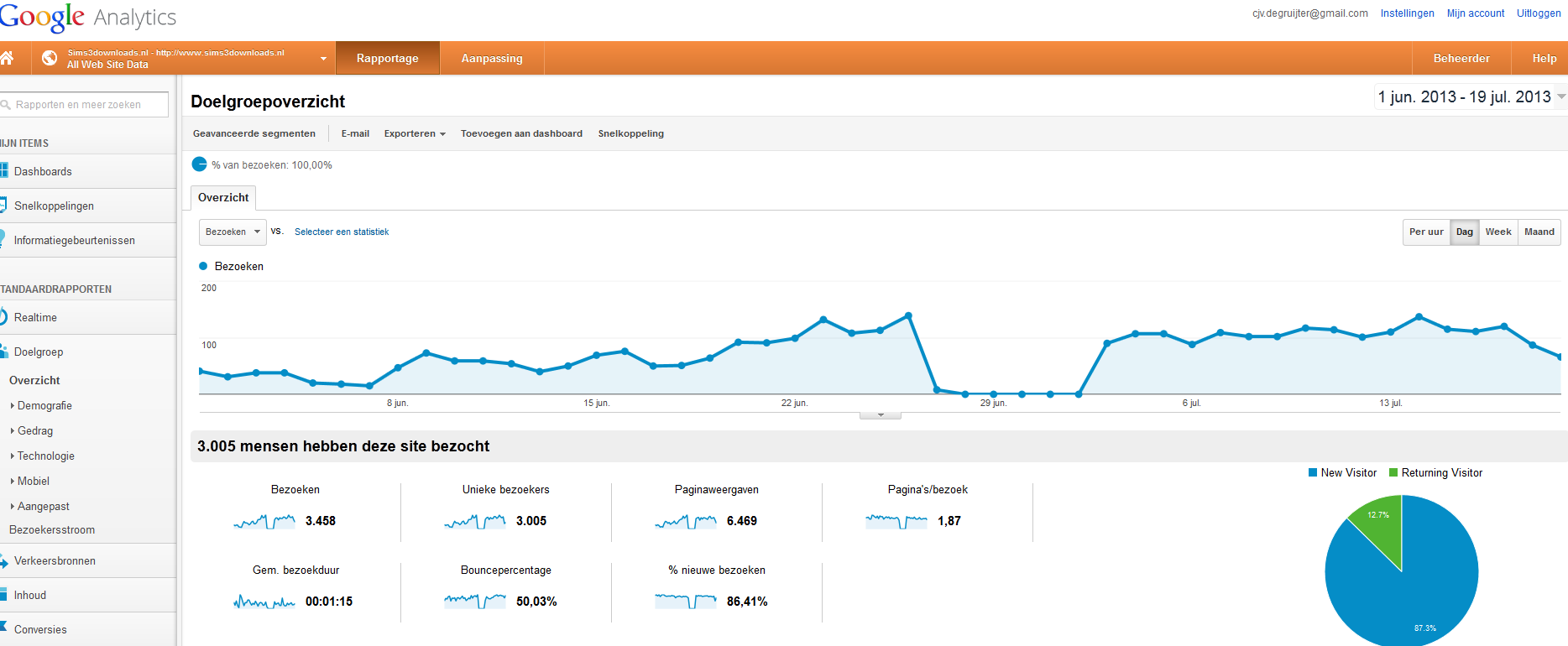Click Toevoegen aan dashboard
Screen dimensions: 1568x646
pyautogui.click(x=521, y=133)
